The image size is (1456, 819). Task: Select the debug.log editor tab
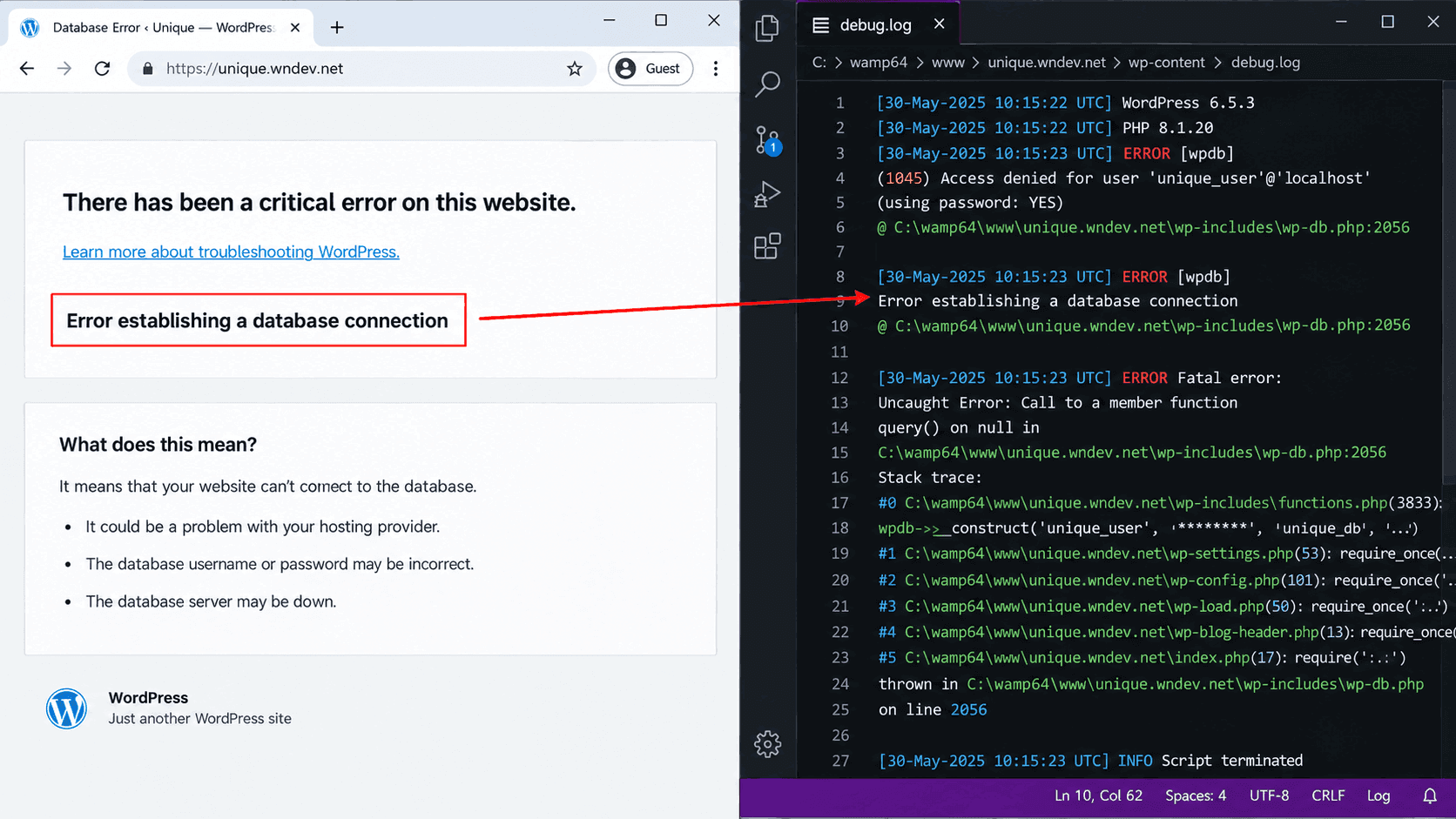tap(876, 24)
